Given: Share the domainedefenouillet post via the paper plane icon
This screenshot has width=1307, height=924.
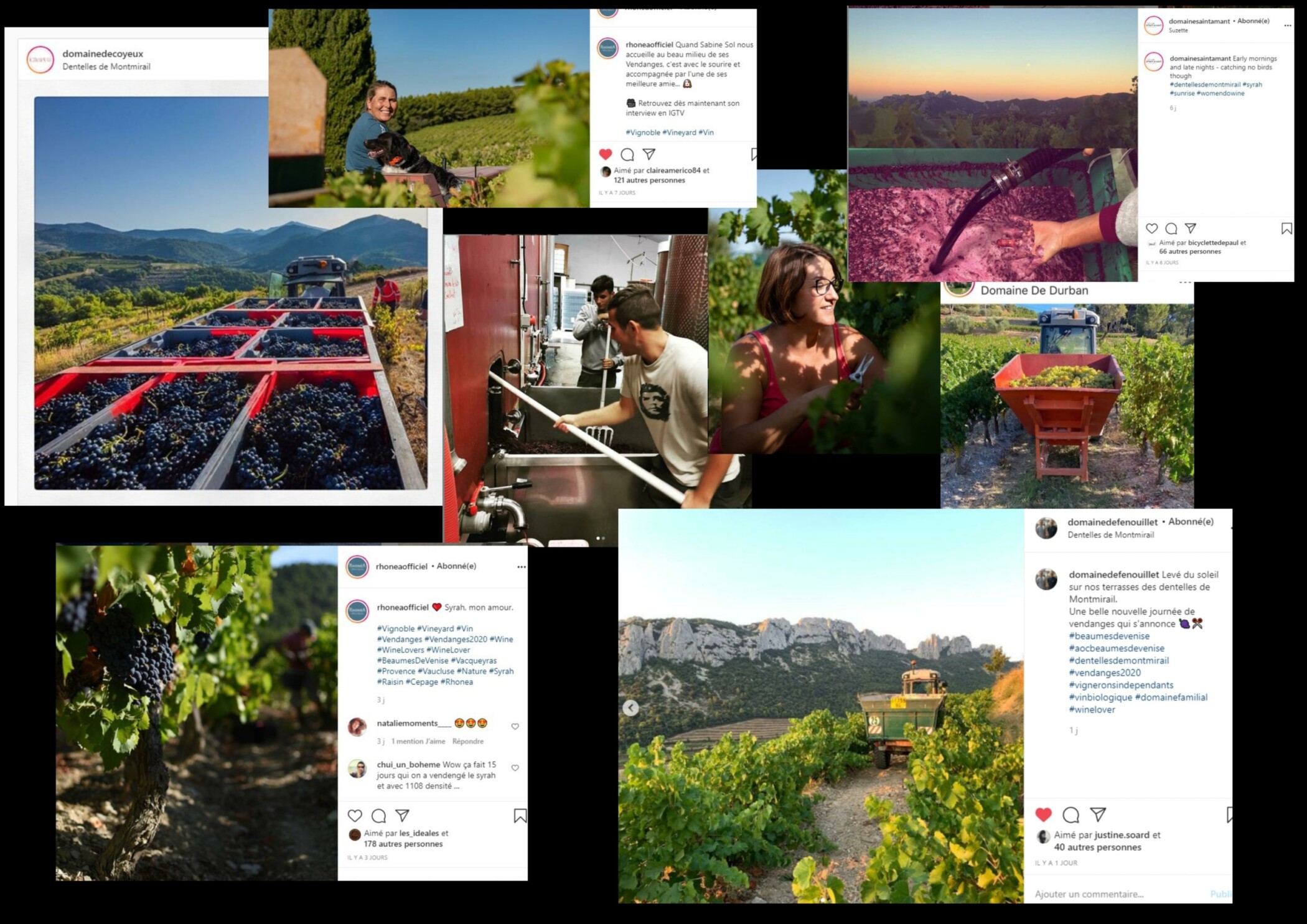Looking at the screenshot, I should tap(1098, 814).
